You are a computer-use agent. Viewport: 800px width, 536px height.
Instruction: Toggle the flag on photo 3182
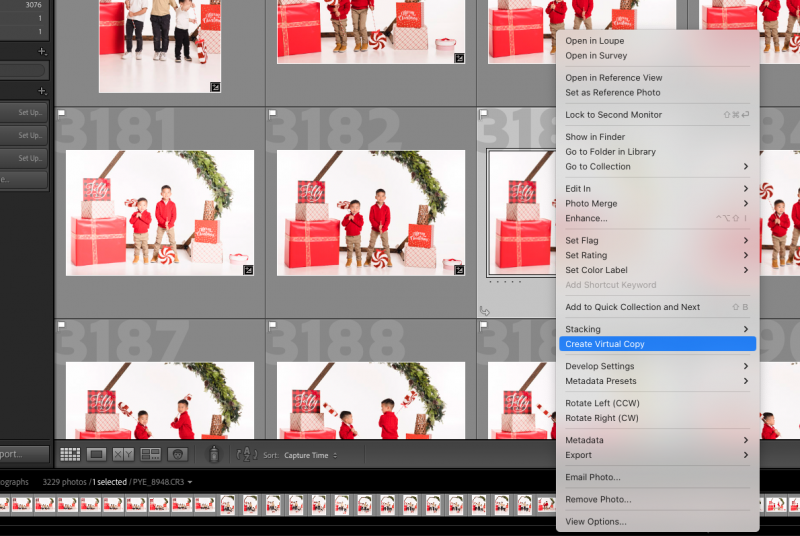pyautogui.click(x=273, y=114)
